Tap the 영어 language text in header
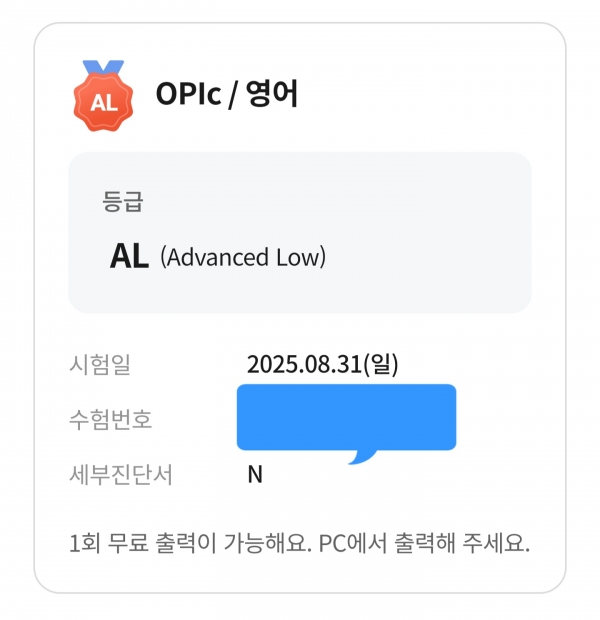The width and height of the screenshot is (600, 620). tap(271, 93)
